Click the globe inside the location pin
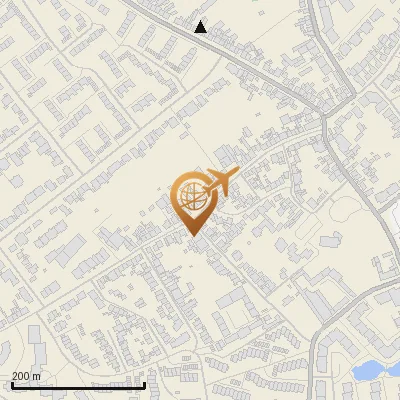Image resolution: width=400 pixels, height=400 pixels. [194, 195]
